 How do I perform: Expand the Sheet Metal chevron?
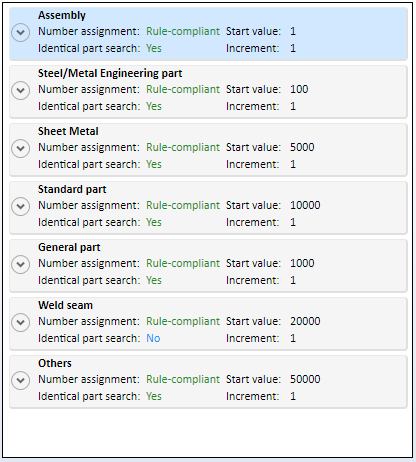21,148
